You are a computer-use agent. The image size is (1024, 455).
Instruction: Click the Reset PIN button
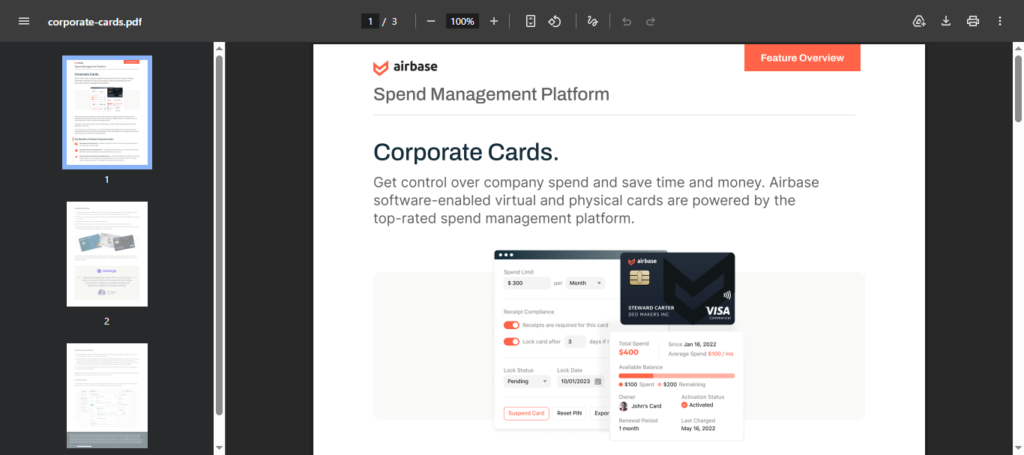tap(570, 413)
